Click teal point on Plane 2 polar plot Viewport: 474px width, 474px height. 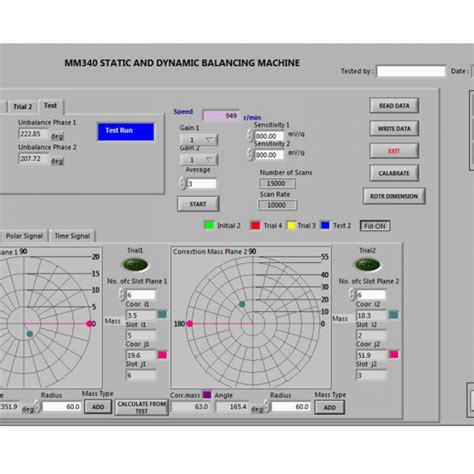(242, 304)
